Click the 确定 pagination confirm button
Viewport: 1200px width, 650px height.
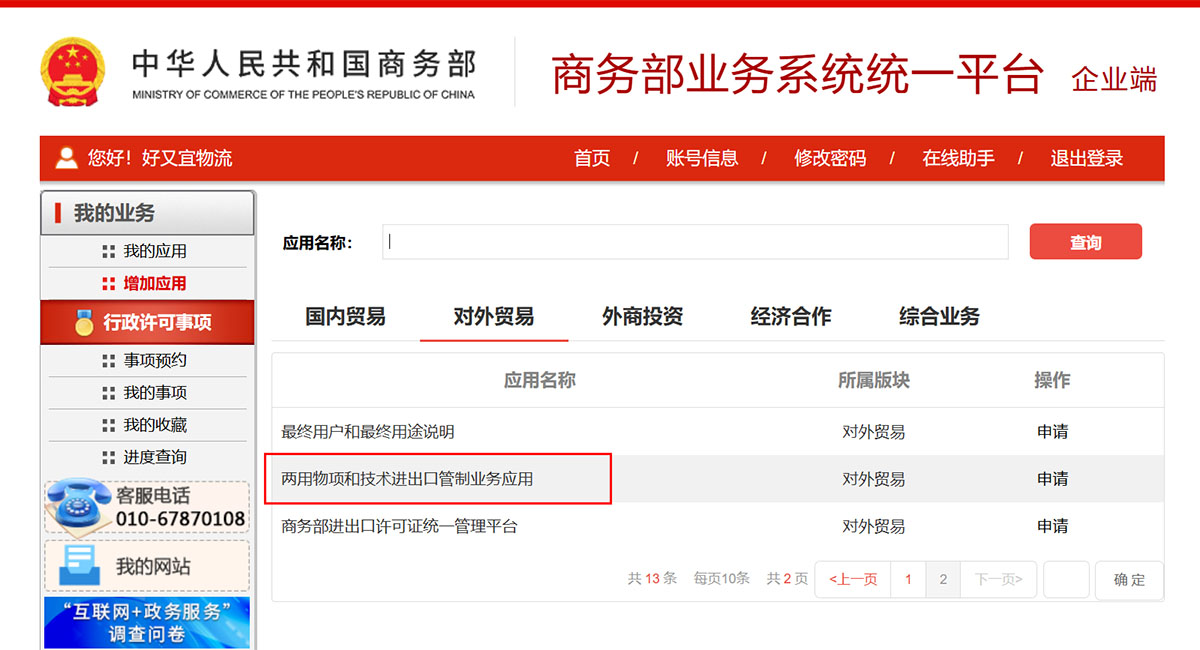pos(1129,579)
